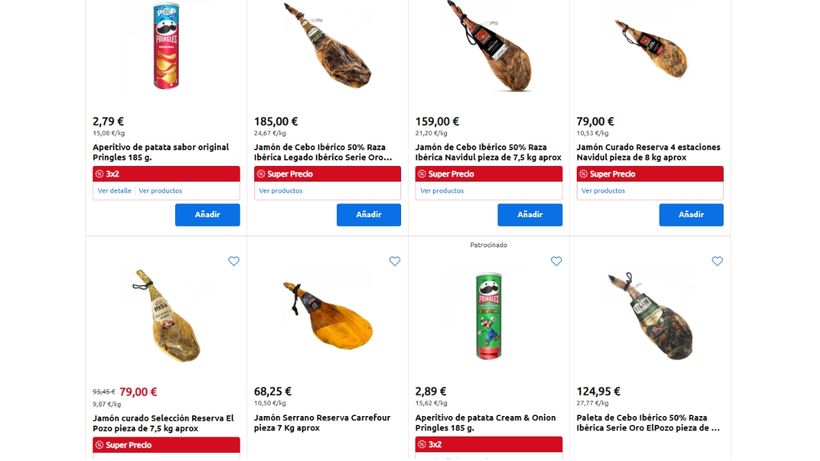View the Jamón Serrano Reserva Carrefour product photo

pos(327,314)
